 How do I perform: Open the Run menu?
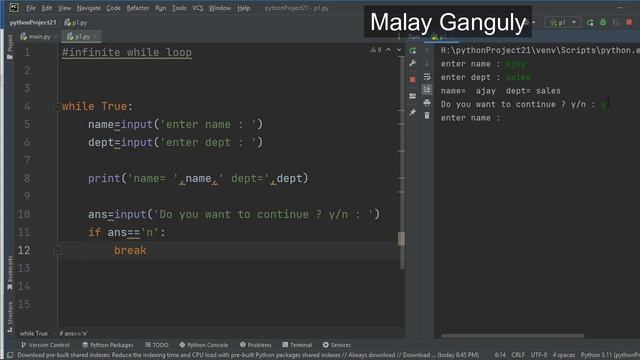tap(161, 8)
